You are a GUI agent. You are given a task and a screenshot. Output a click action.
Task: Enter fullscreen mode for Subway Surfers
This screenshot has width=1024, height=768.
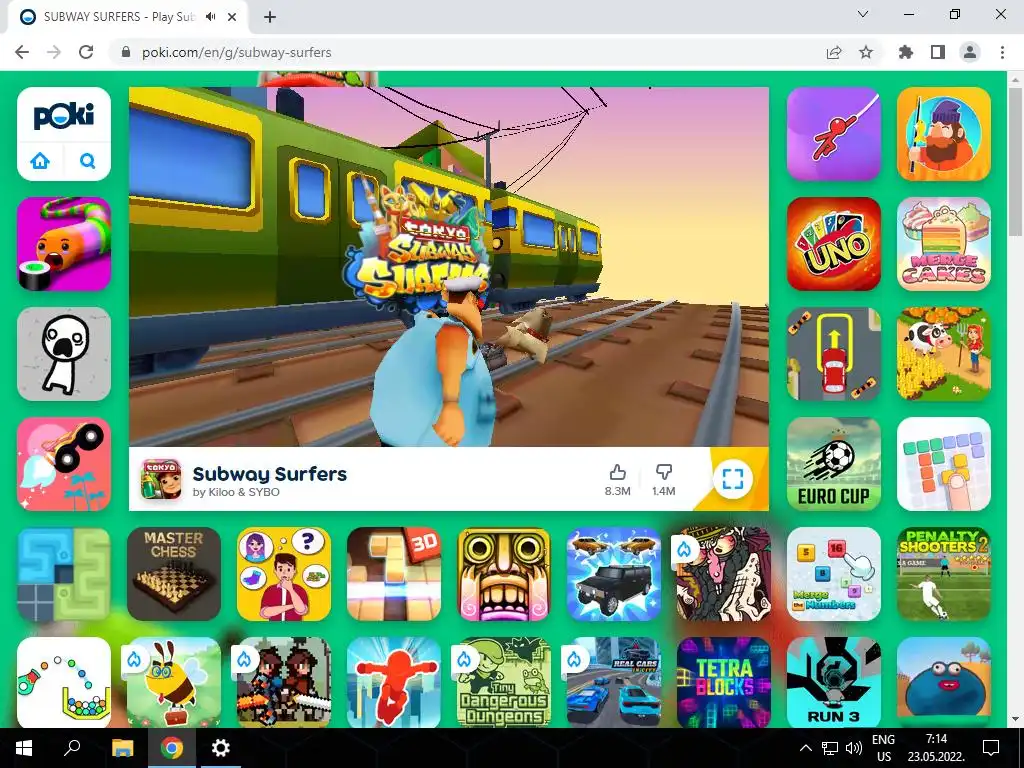[x=733, y=479]
